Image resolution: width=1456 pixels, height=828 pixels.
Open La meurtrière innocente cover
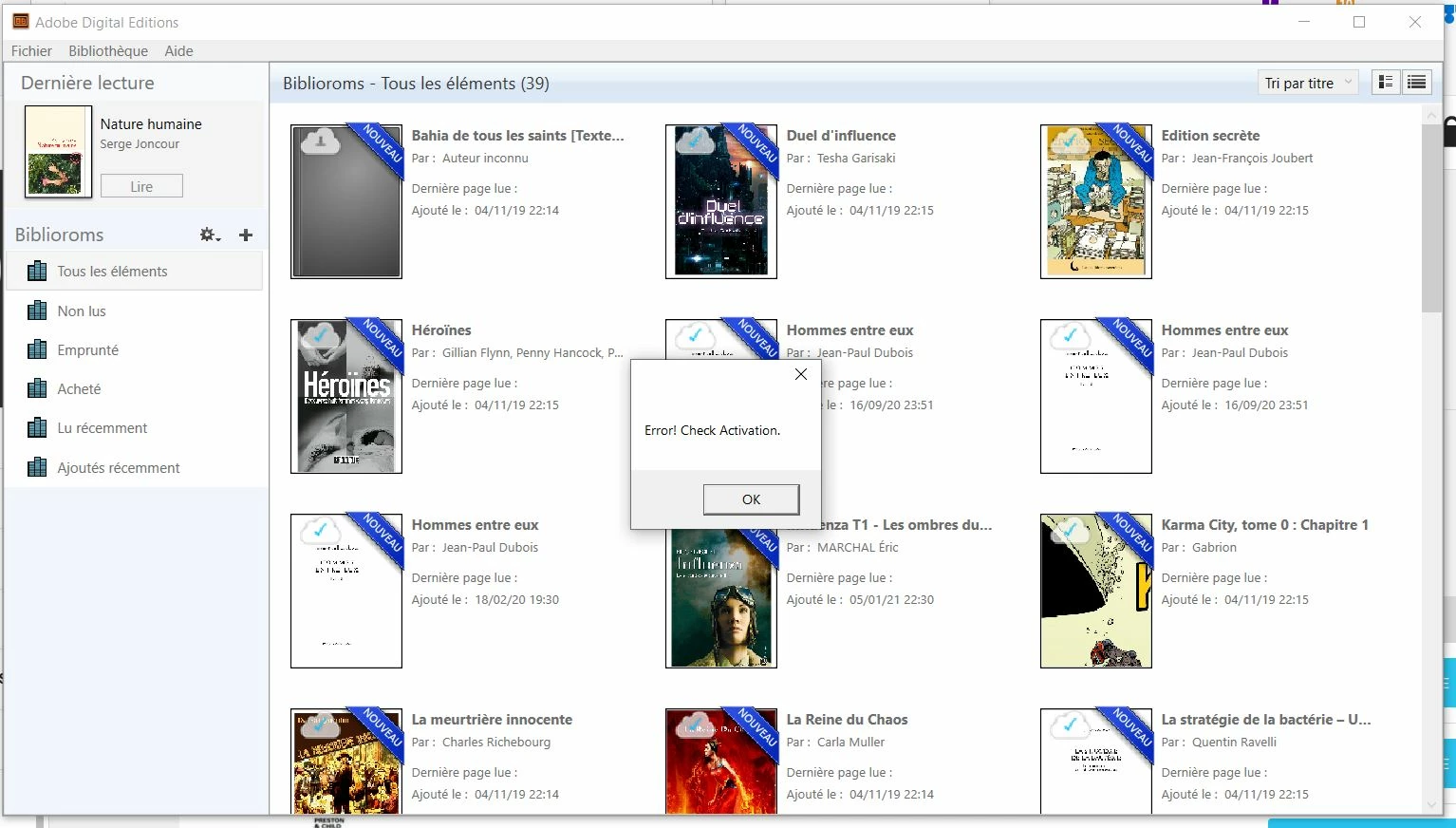pyautogui.click(x=346, y=761)
